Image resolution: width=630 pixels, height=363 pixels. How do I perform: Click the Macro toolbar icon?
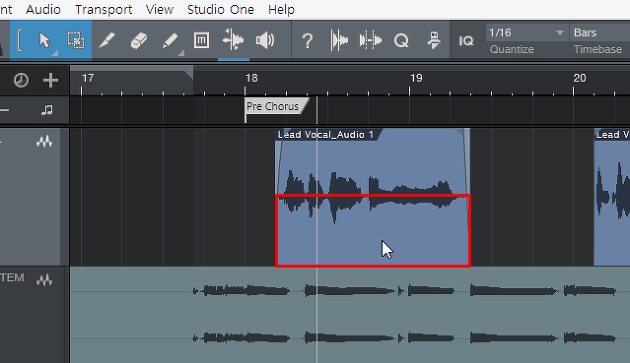434,40
